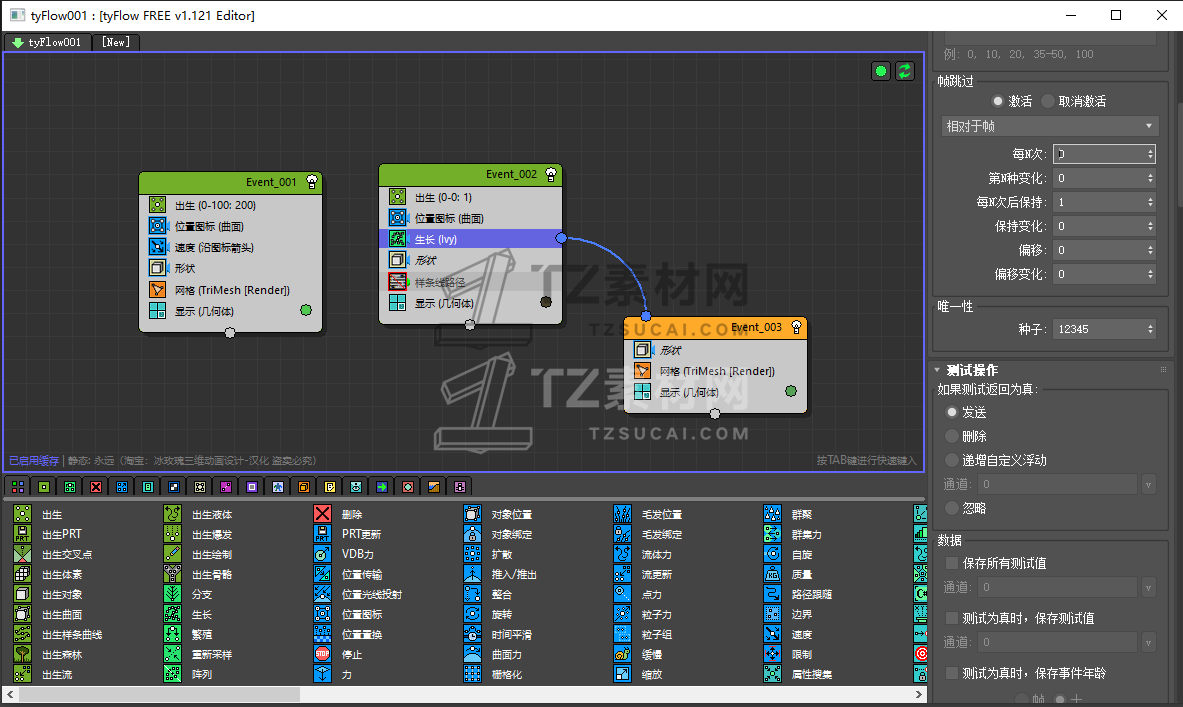Screen dimensions: 1183x707
Task: Click the Event_002 title bar
Action: [470, 174]
